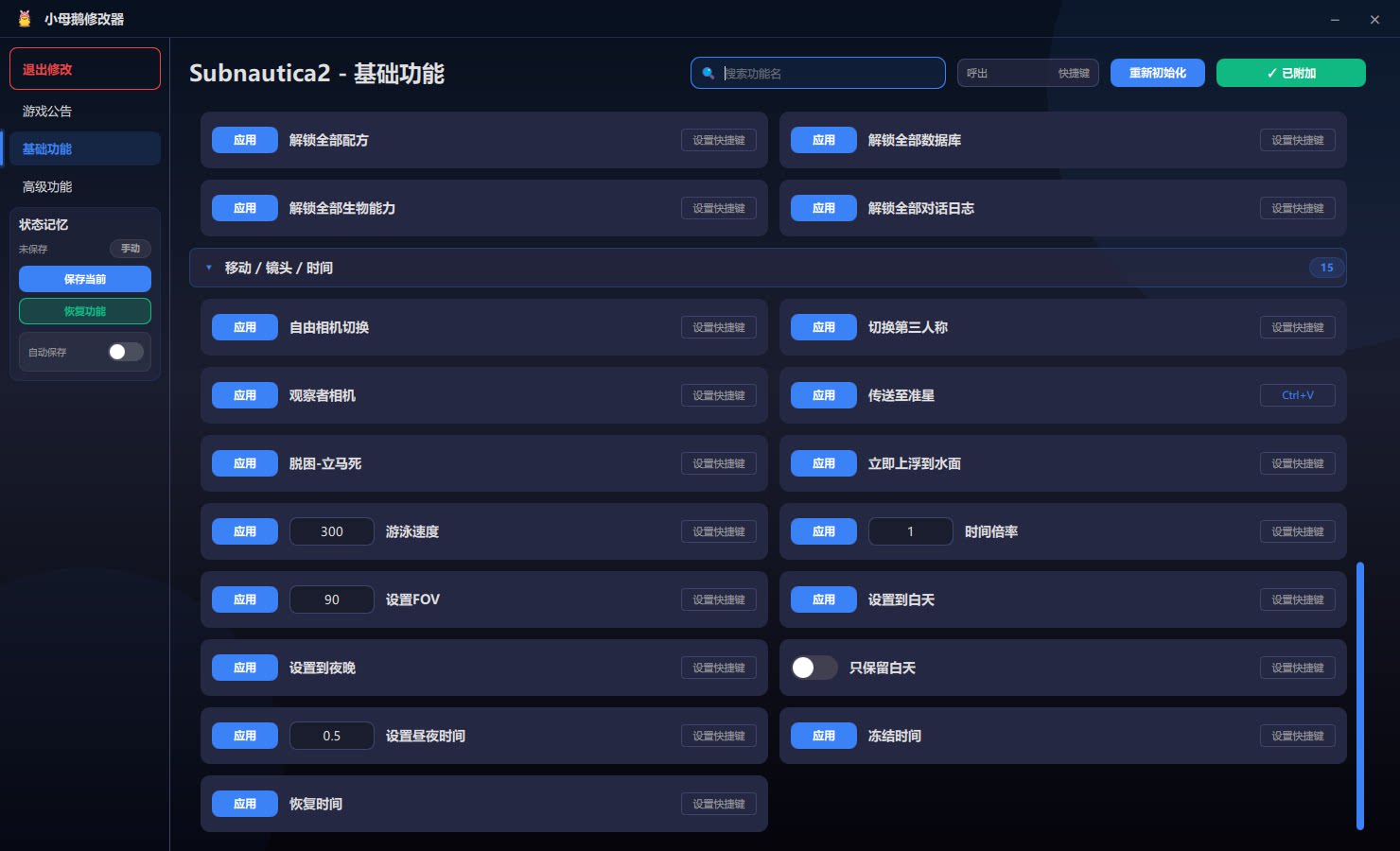
Task: Click the magnifier icon in the search box
Action: 708,73
